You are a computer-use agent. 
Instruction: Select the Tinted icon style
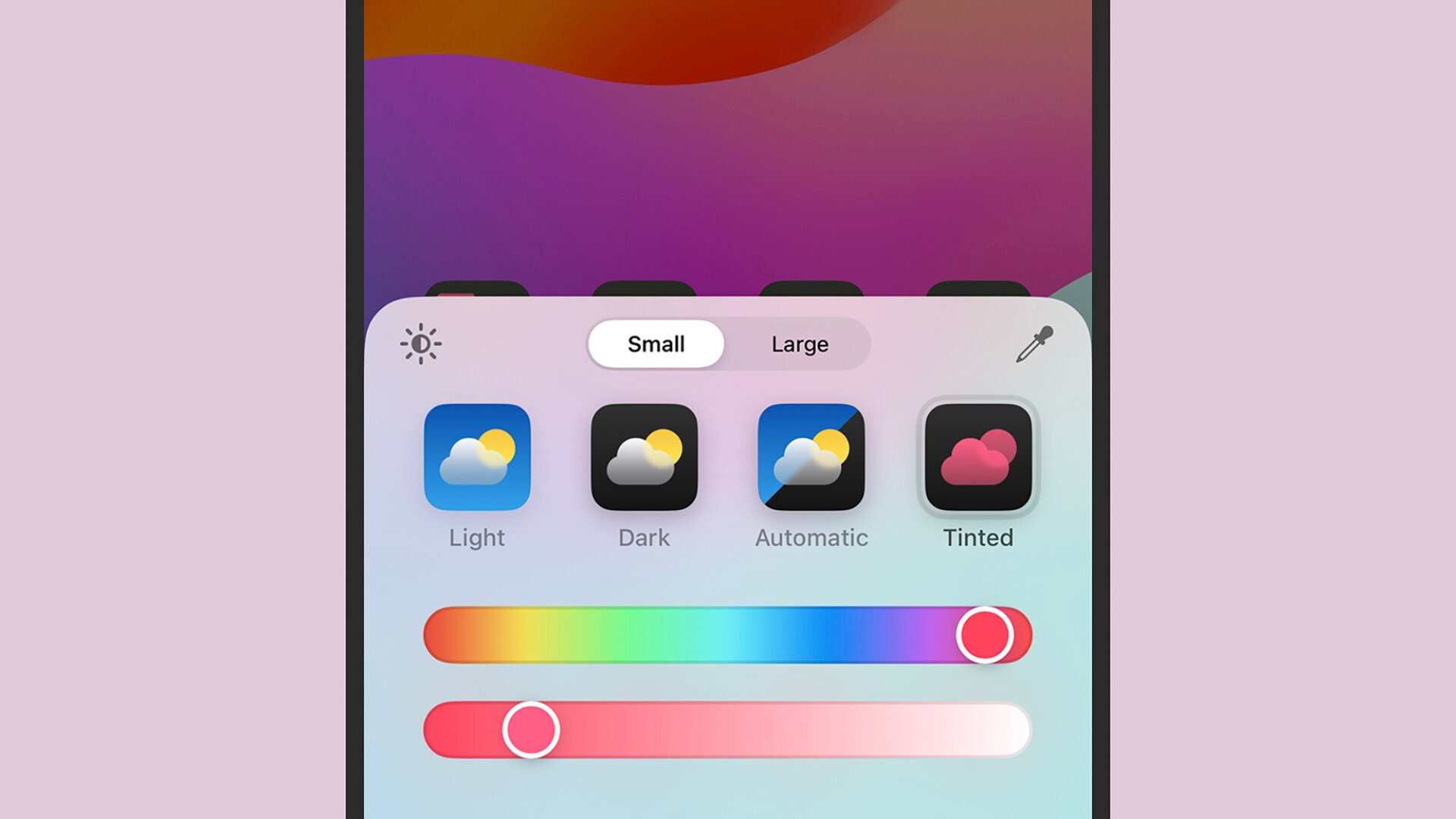point(978,459)
